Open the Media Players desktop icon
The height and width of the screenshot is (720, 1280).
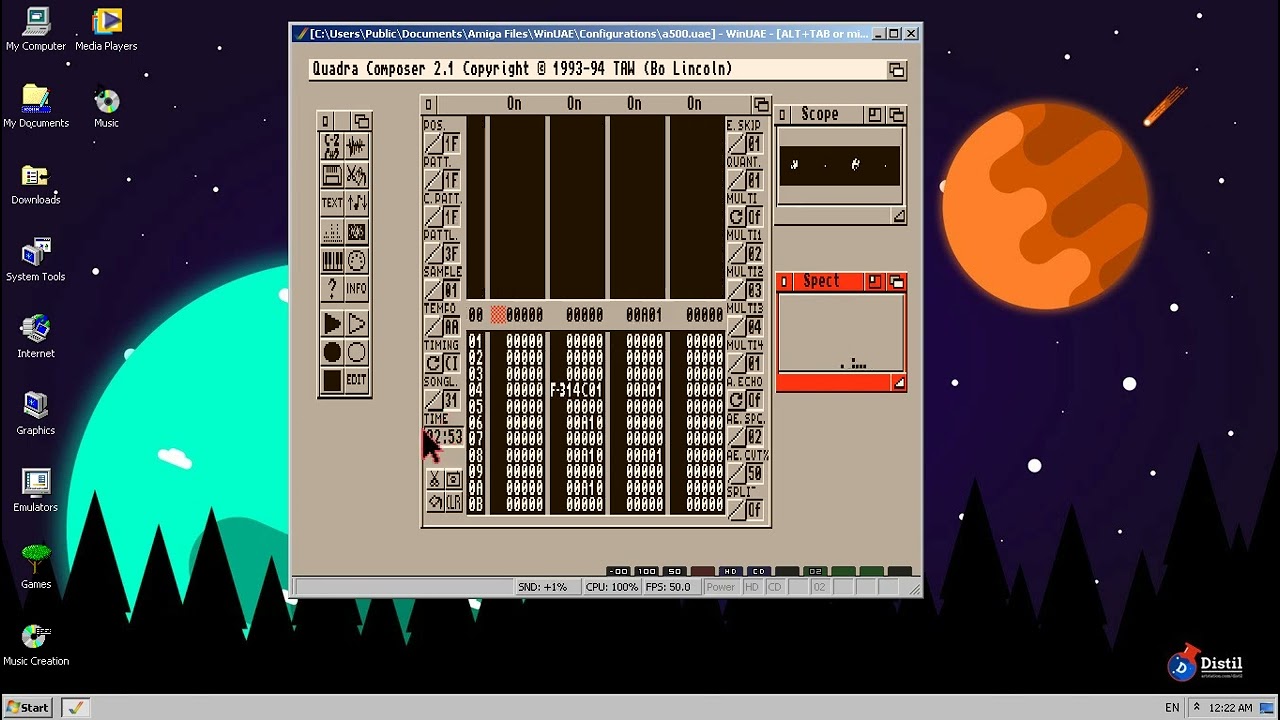[x=106, y=30]
